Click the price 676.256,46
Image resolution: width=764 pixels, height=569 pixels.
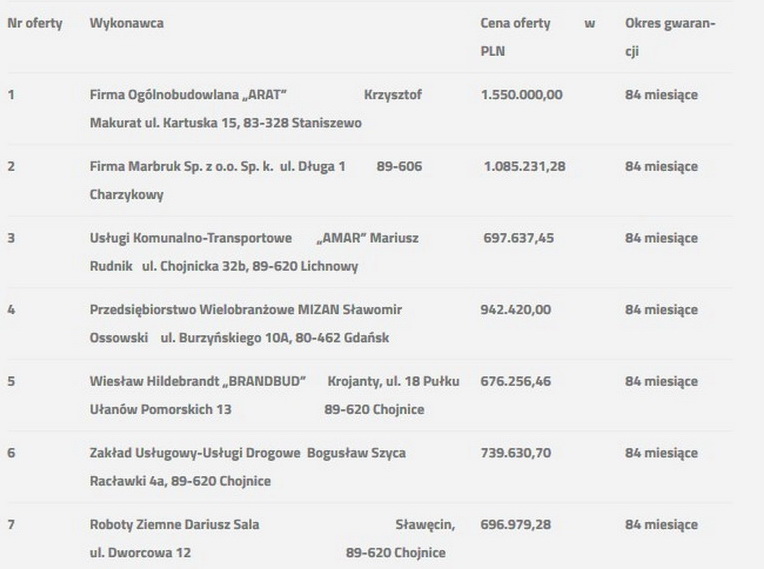516,382
